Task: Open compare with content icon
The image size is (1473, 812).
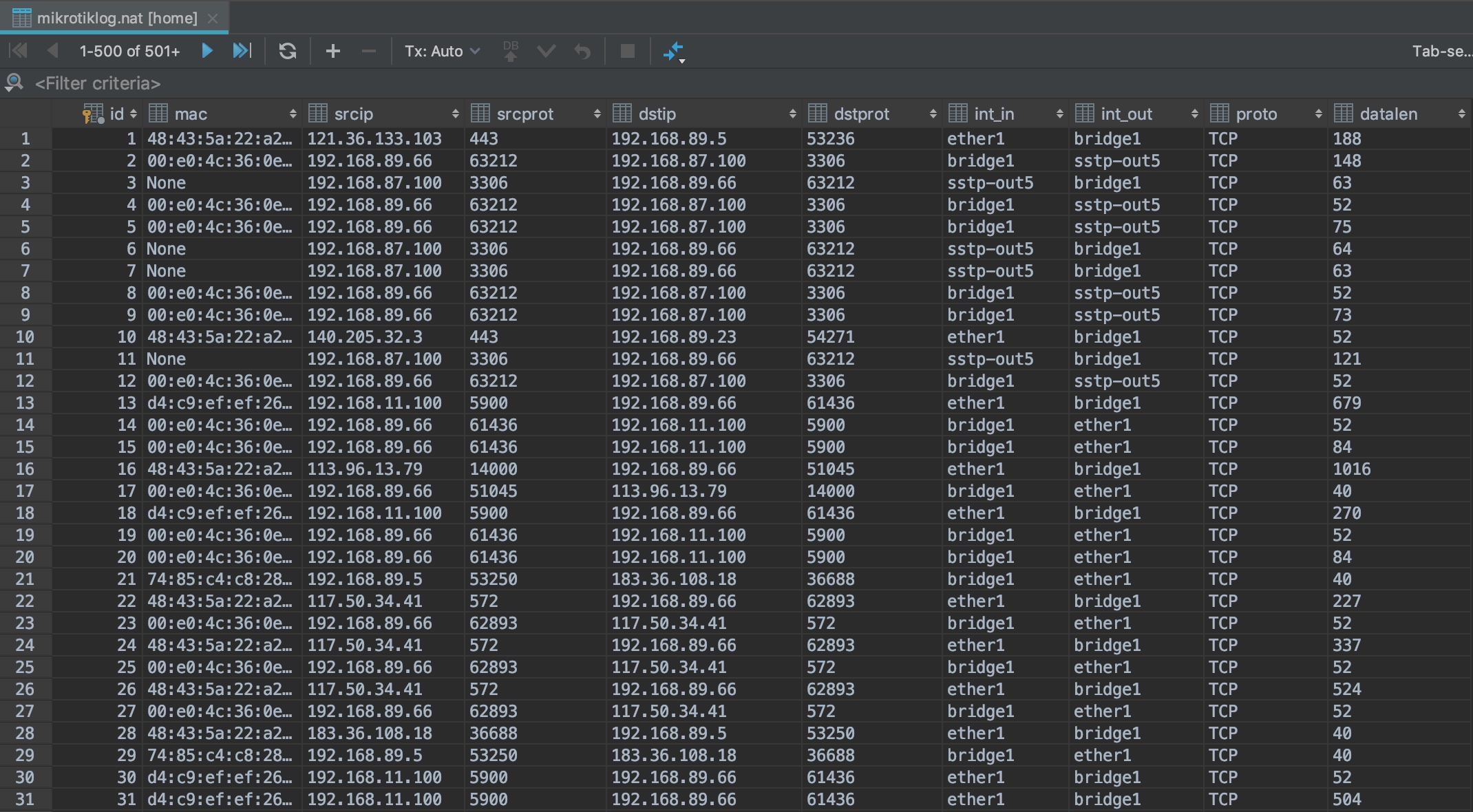Action: pos(673,52)
